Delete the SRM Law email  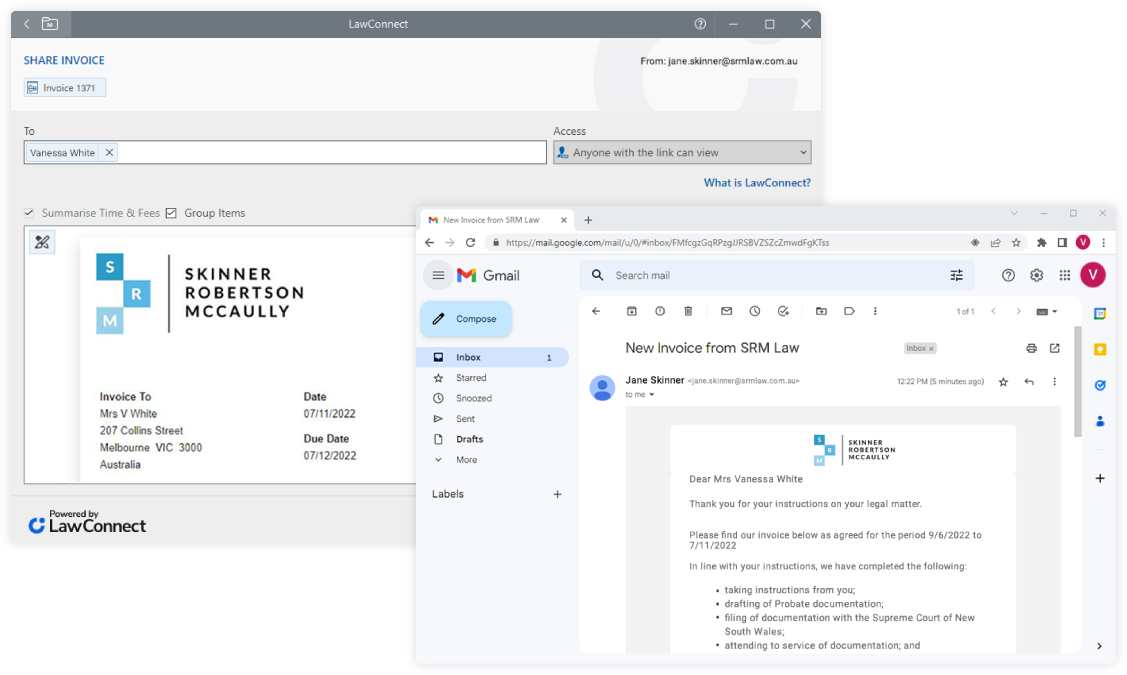click(688, 311)
